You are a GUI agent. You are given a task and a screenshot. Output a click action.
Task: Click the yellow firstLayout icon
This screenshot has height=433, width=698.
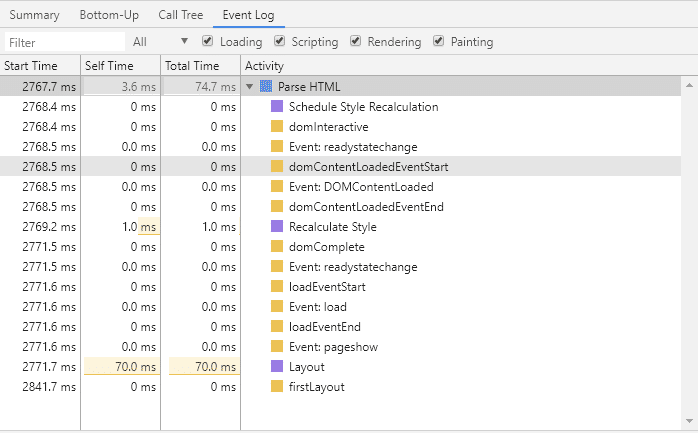(277, 387)
